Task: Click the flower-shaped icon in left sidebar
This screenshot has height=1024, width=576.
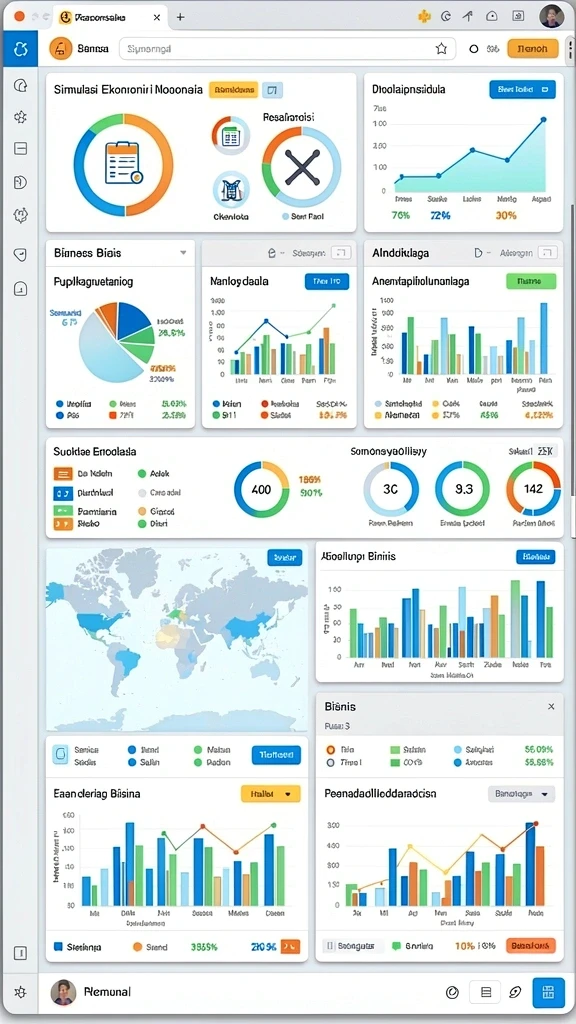Action: (x=20, y=118)
